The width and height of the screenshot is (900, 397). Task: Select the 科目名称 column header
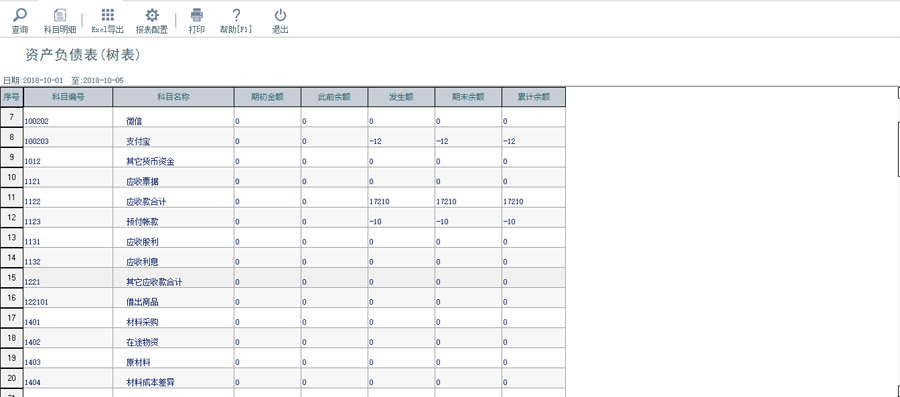[x=173, y=97]
